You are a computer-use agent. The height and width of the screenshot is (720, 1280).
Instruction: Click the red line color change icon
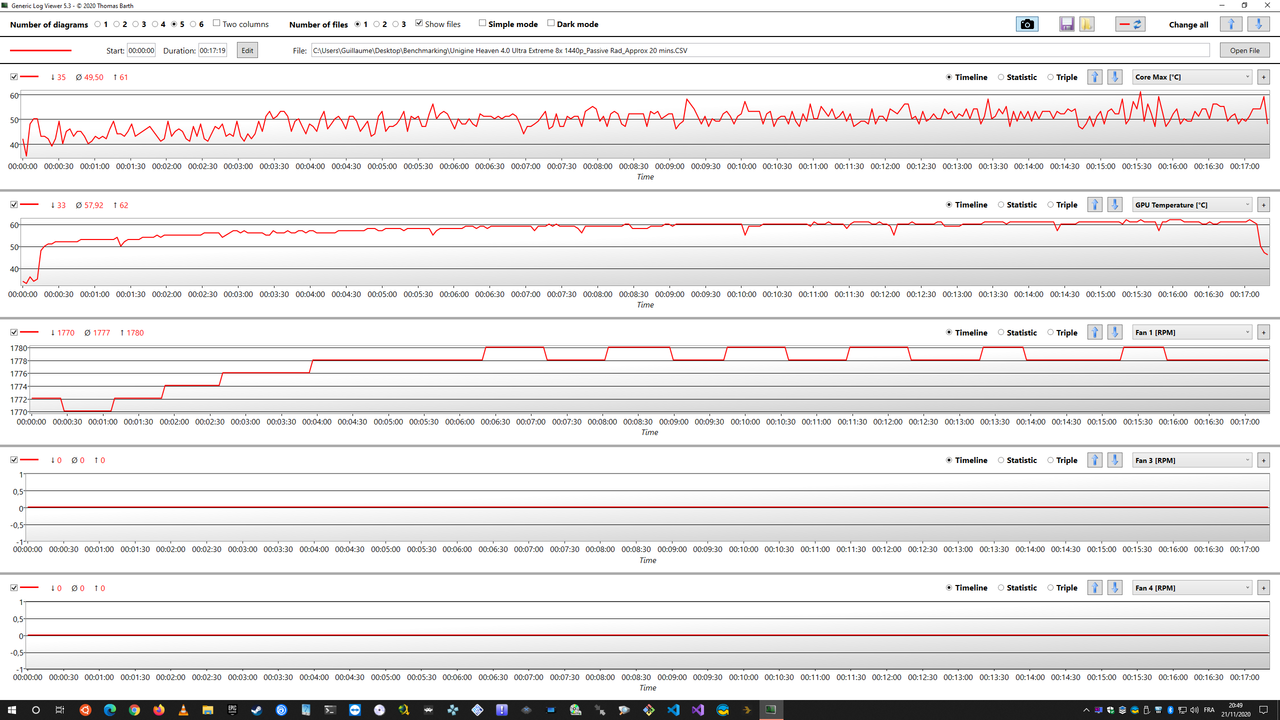[1131, 24]
